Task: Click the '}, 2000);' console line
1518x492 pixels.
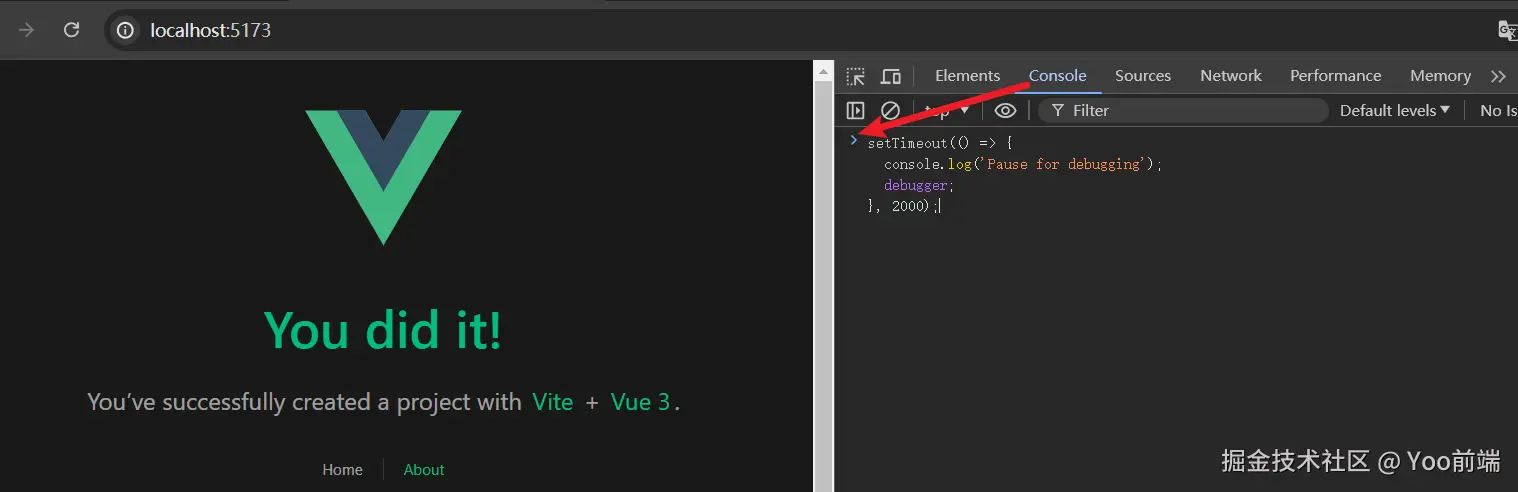Action: coord(903,206)
